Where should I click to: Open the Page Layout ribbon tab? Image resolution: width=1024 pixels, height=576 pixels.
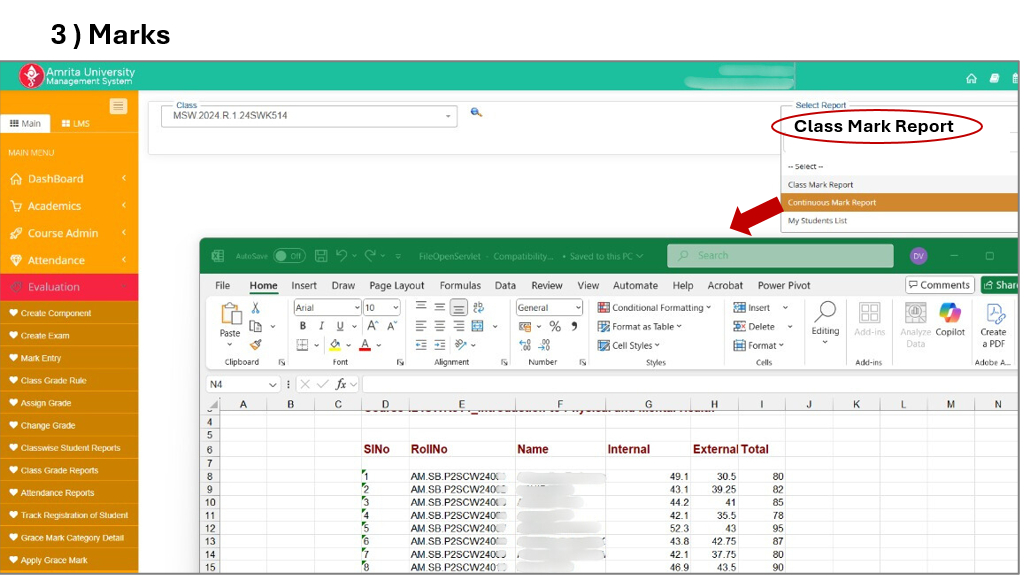[396, 285]
